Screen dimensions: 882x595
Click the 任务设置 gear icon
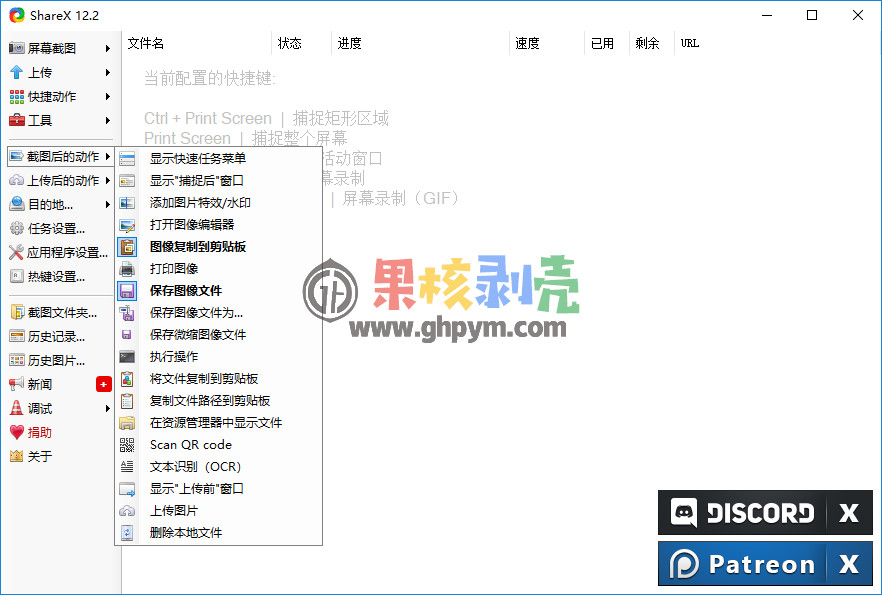coord(16,228)
